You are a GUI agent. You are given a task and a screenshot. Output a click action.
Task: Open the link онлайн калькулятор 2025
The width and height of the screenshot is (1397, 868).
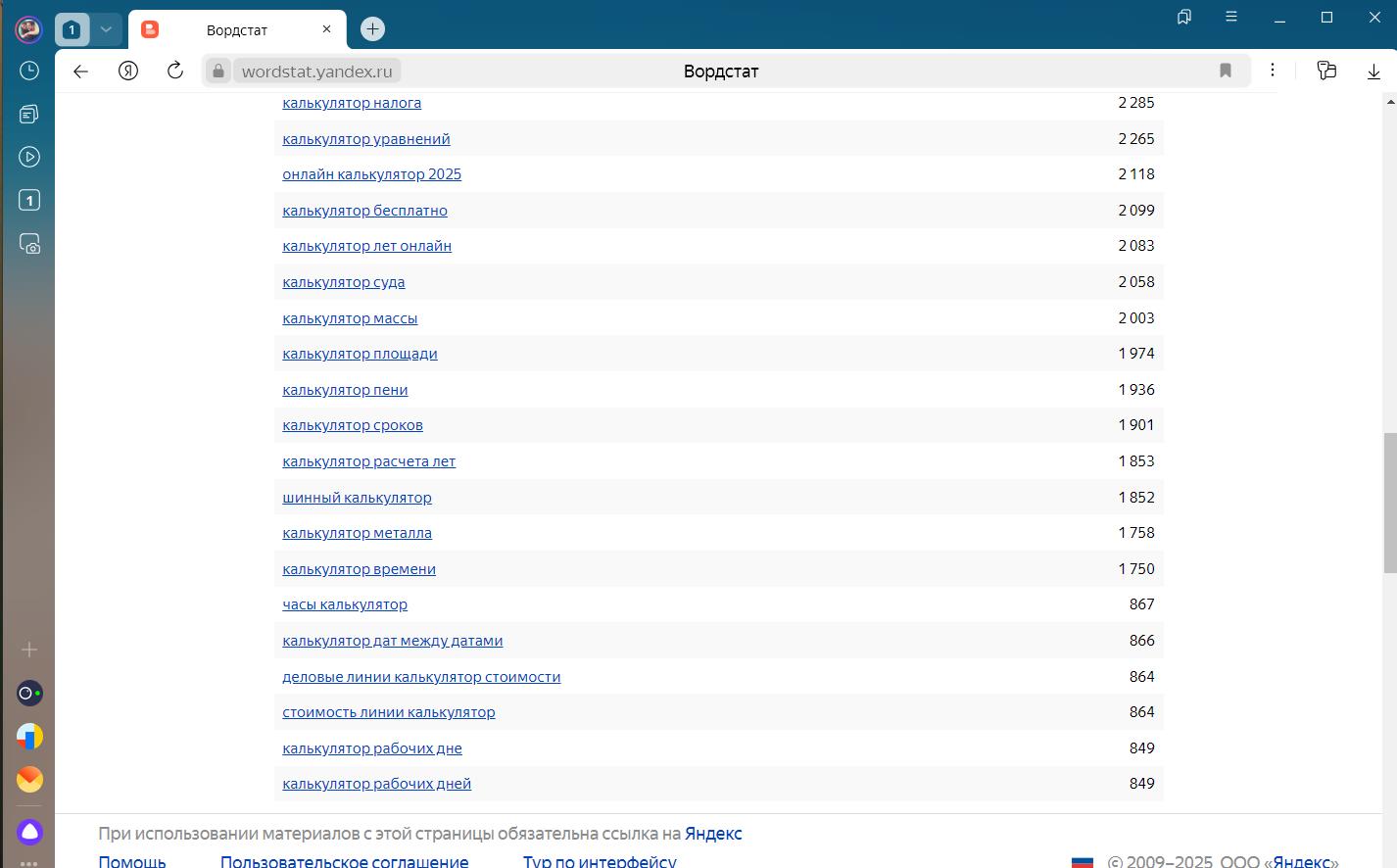(371, 174)
